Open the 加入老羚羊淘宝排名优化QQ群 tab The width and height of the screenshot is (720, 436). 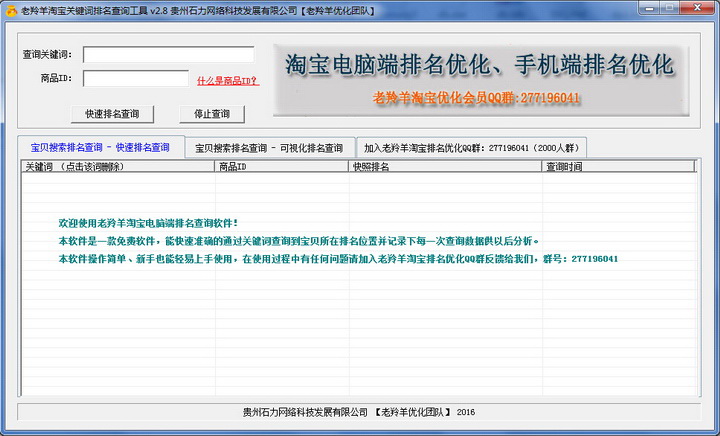471,148
